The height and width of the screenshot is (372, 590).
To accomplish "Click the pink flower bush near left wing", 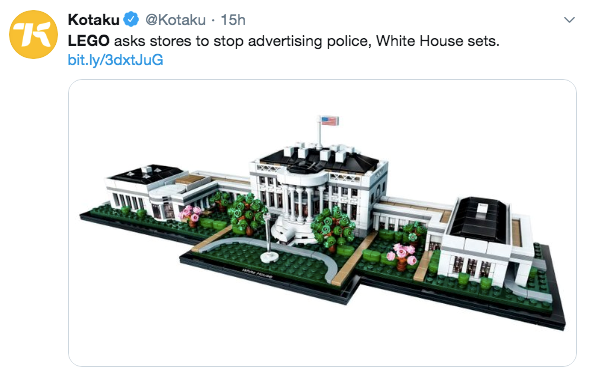I will [x=190, y=214].
